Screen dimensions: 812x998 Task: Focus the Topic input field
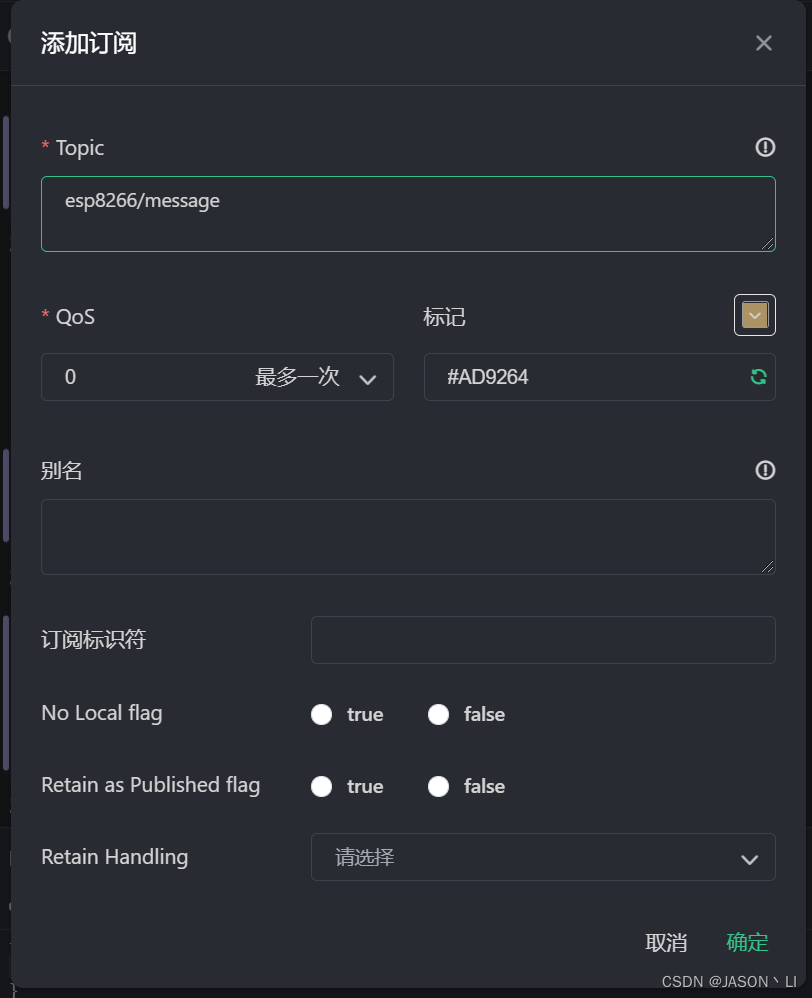(408, 214)
